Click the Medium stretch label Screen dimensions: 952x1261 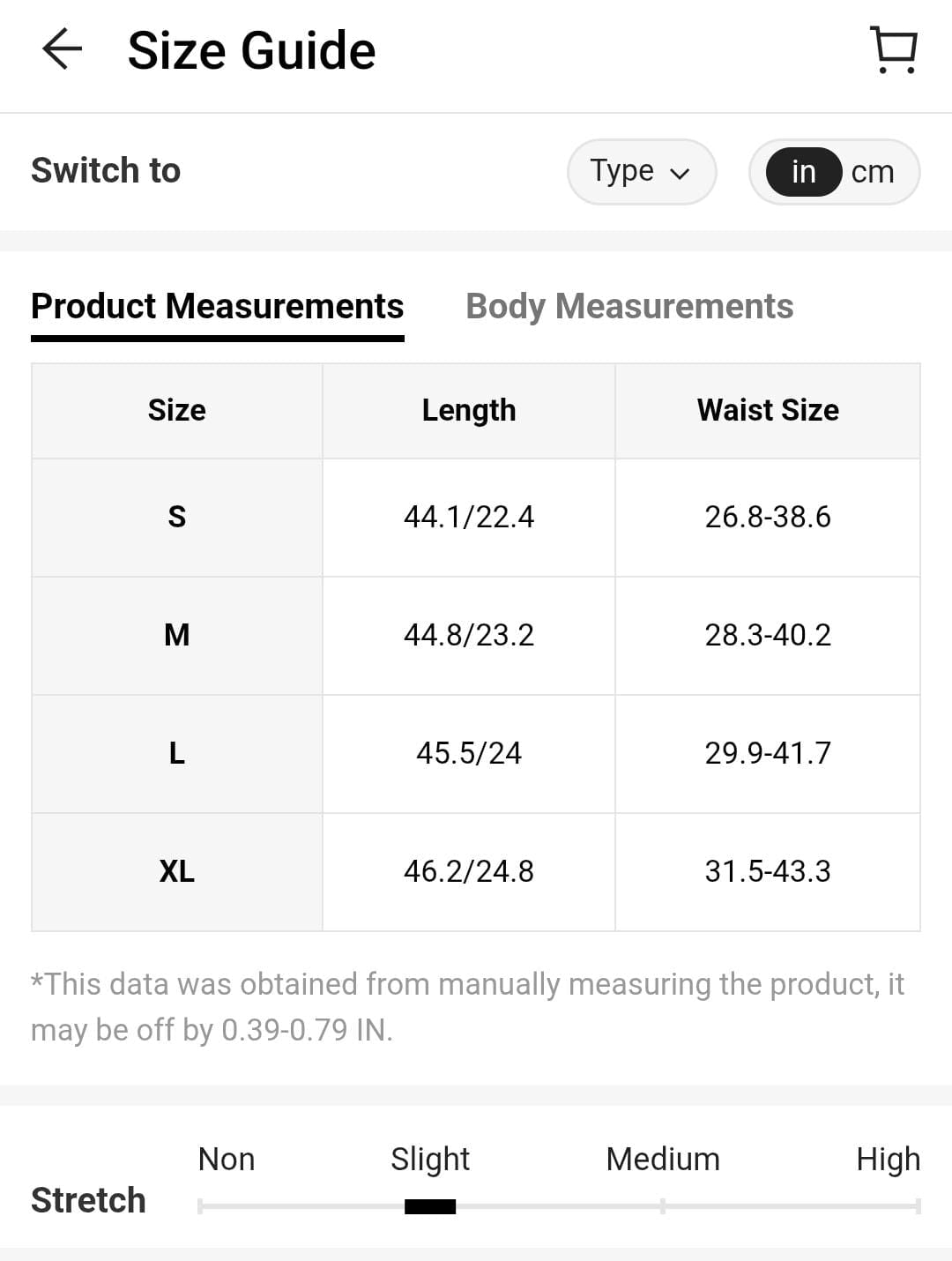click(x=663, y=1159)
